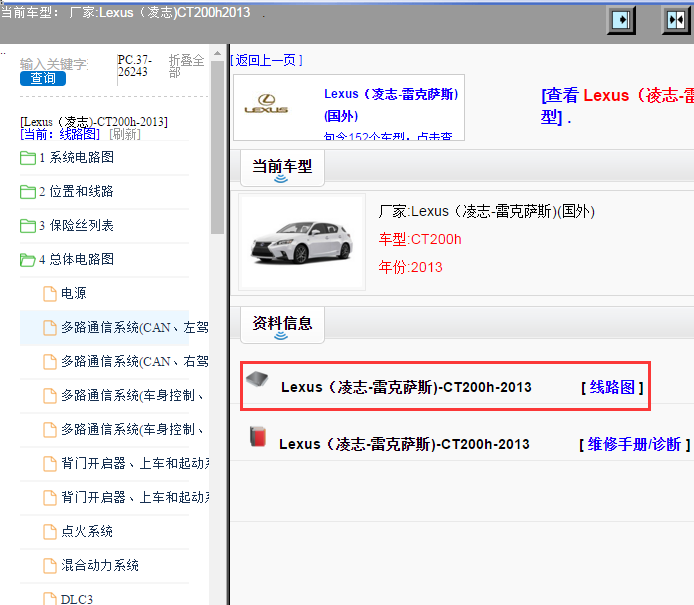Open 电源 wiring diagram entry
This screenshot has height=605, width=694.
click(73, 293)
